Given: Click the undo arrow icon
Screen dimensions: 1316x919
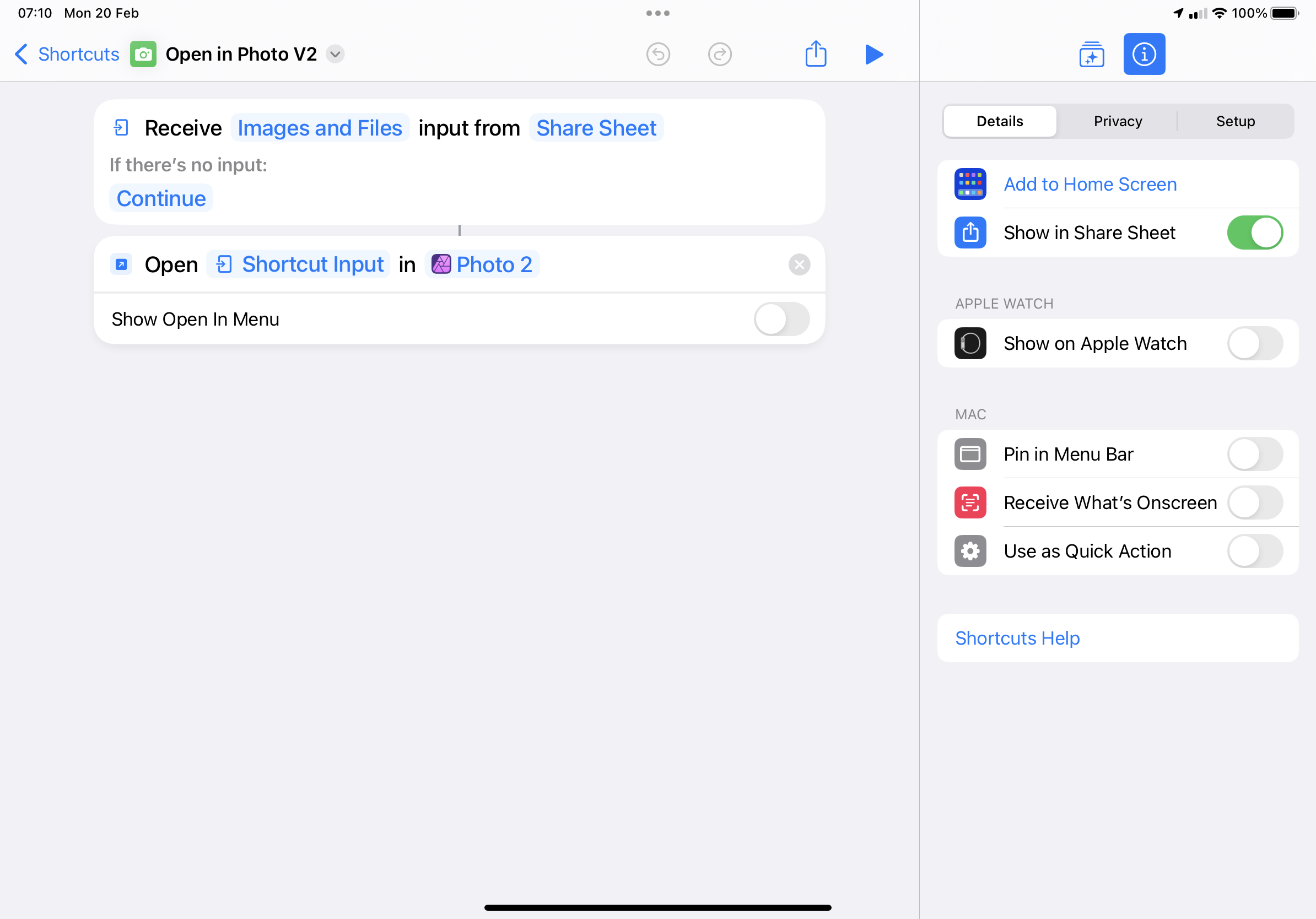Looking at the screenshot, I should pos(658,55).
